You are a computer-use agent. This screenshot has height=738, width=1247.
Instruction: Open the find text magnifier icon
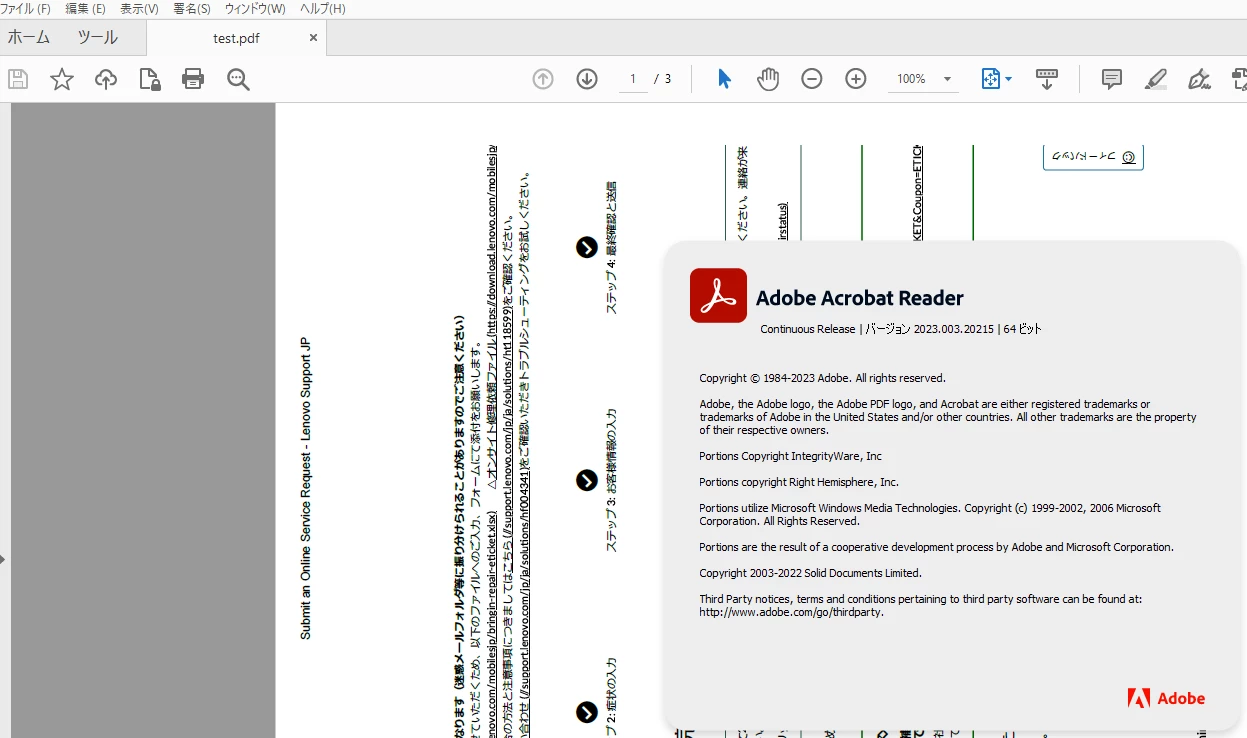pyautogui.click(x=238, y=79)
